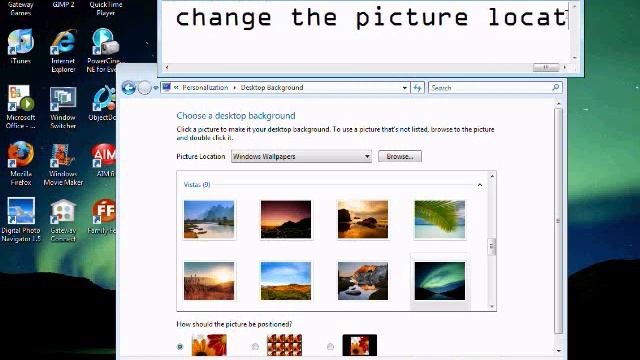Image resolution: width=640 pixels, height=360 pixels.
Task: Open the Internet Explorer desktop icon
Action: pos(63,51)
